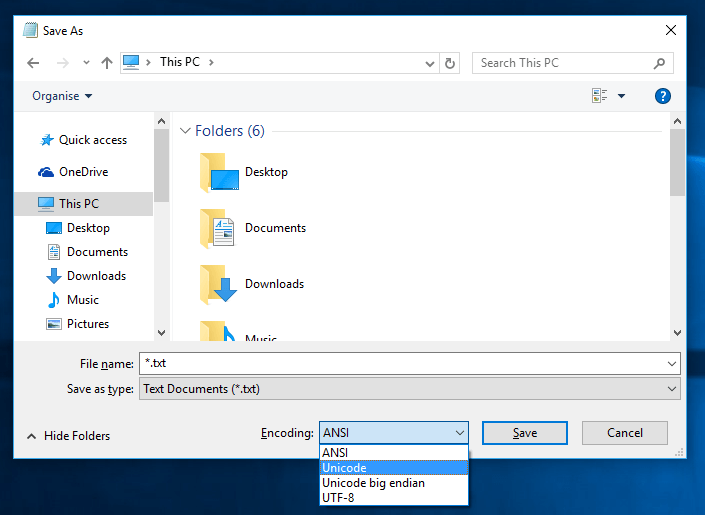This screenshot has width=705, height=515.
Task: Choose UTF-8 from the encoding list
Action: point(337,497)
